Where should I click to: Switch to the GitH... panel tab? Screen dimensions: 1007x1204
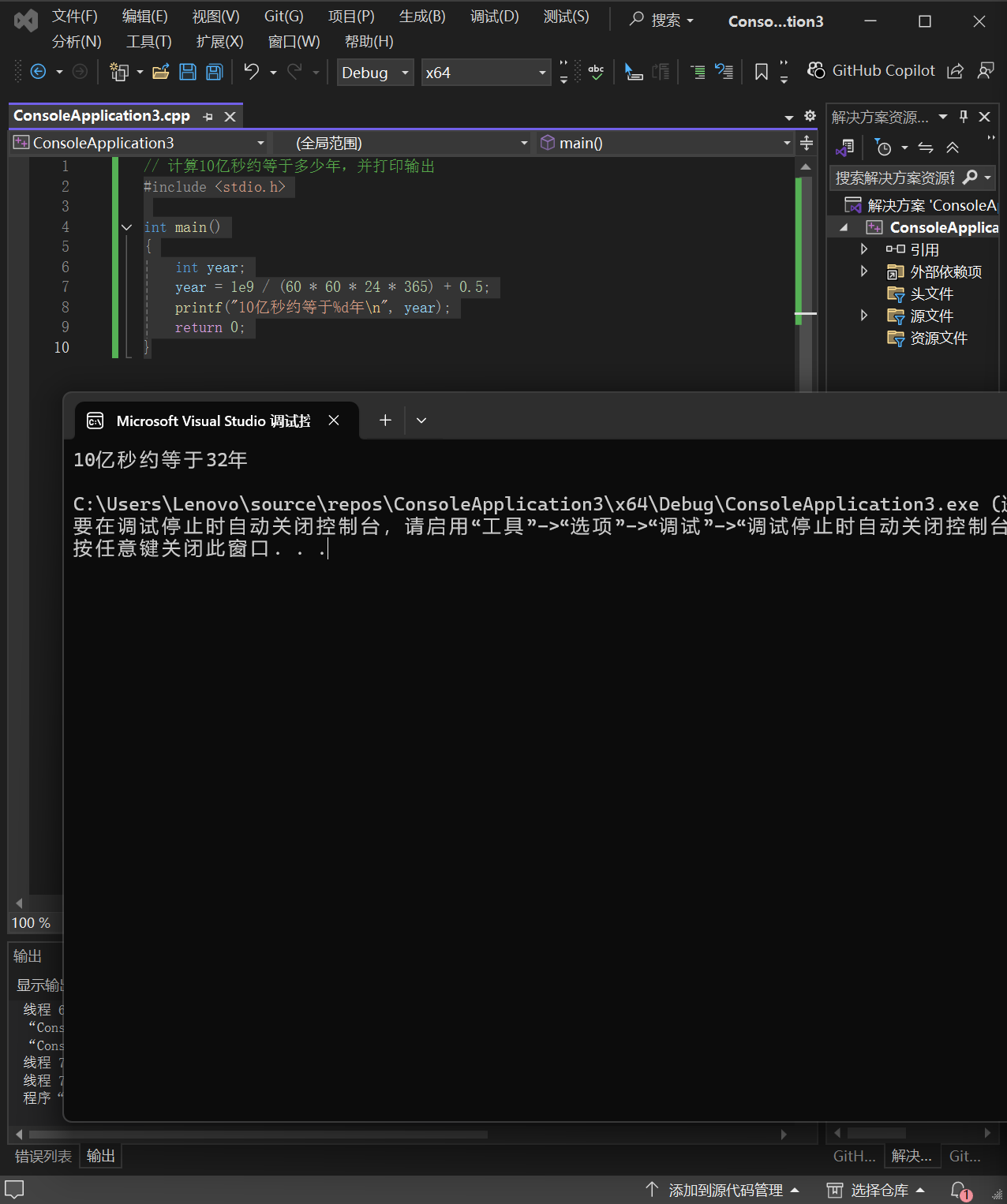[855, 1156]
